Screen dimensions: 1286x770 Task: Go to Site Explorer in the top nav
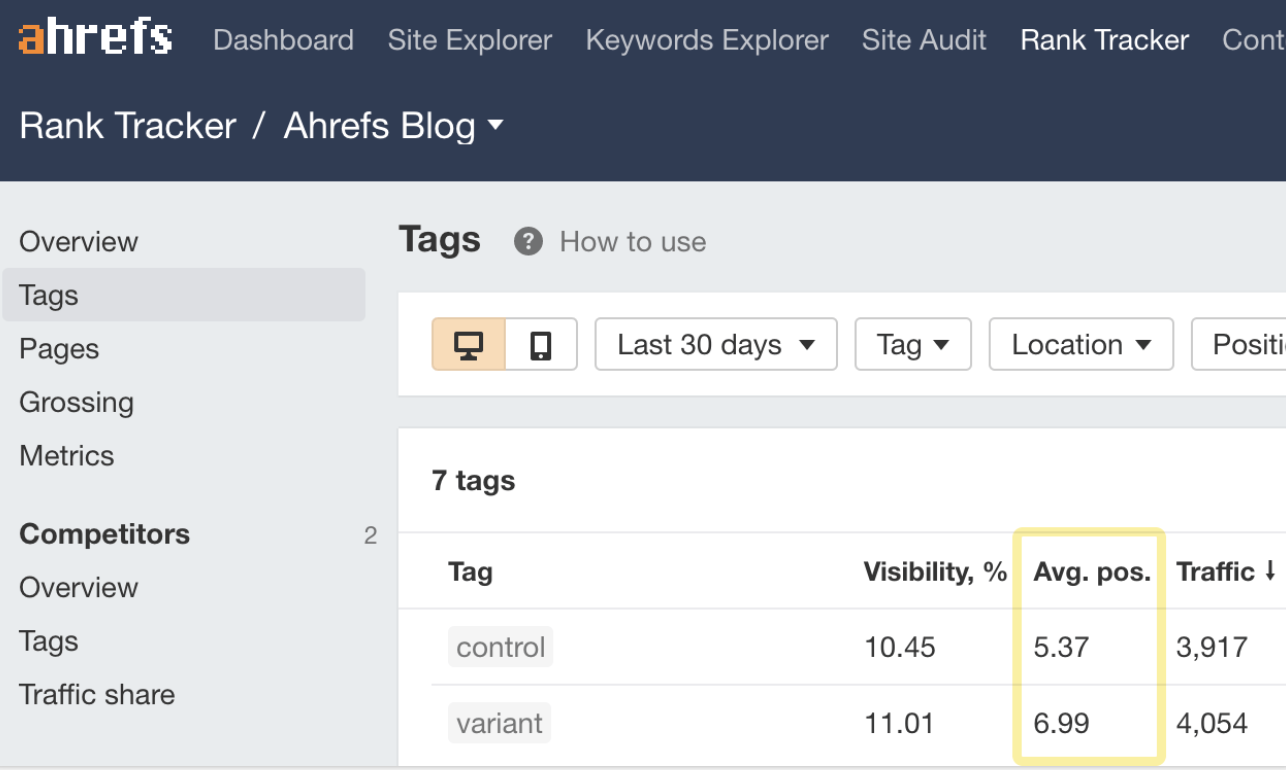click(470, 40)
